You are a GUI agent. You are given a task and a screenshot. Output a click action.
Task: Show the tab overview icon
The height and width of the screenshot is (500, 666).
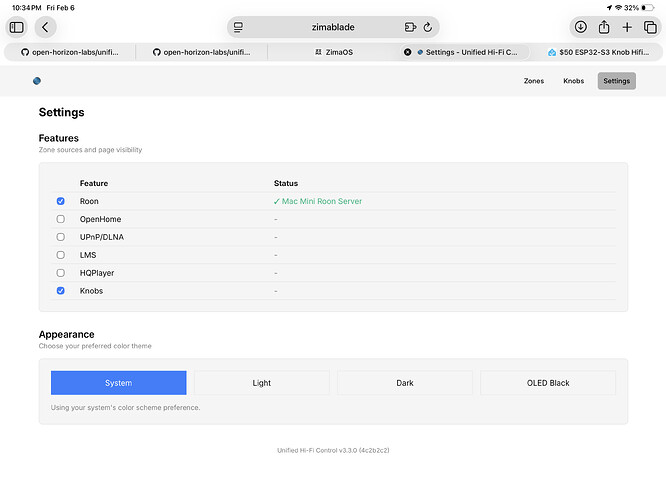(651, 27)
